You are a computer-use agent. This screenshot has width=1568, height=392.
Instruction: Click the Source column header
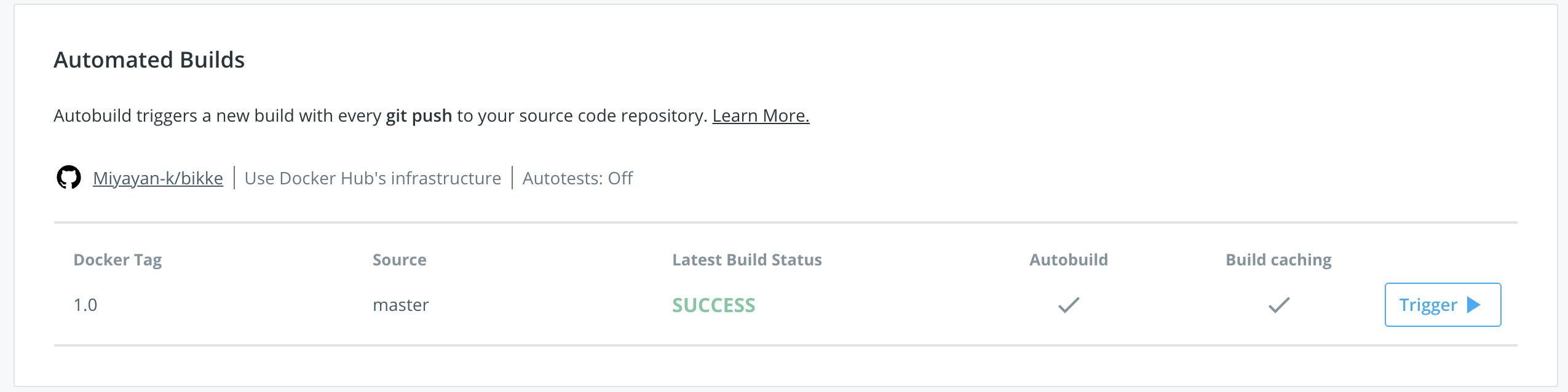(399, 260)
